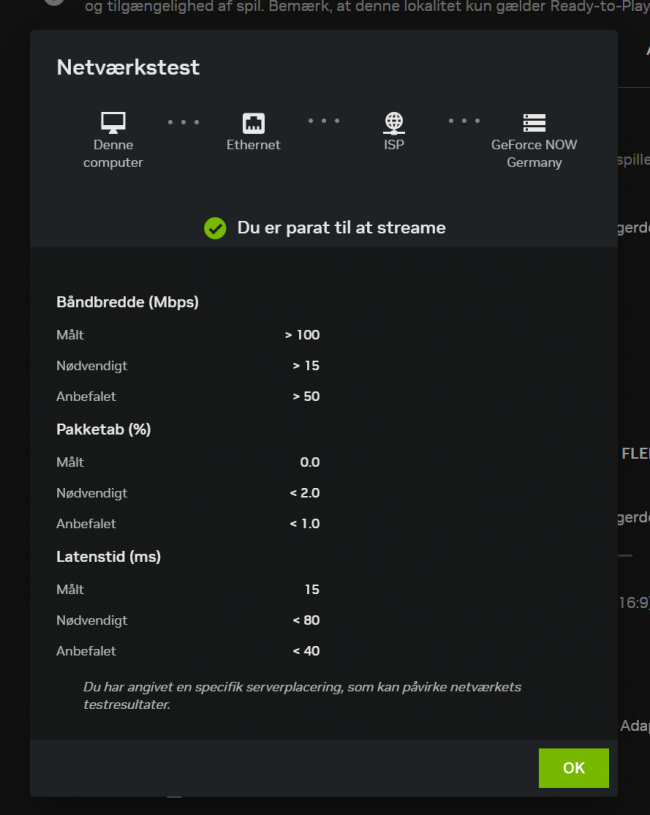Click the measured packet loss value 0.0
Viewport: 650px width, 815px height.
click(309, 462)
